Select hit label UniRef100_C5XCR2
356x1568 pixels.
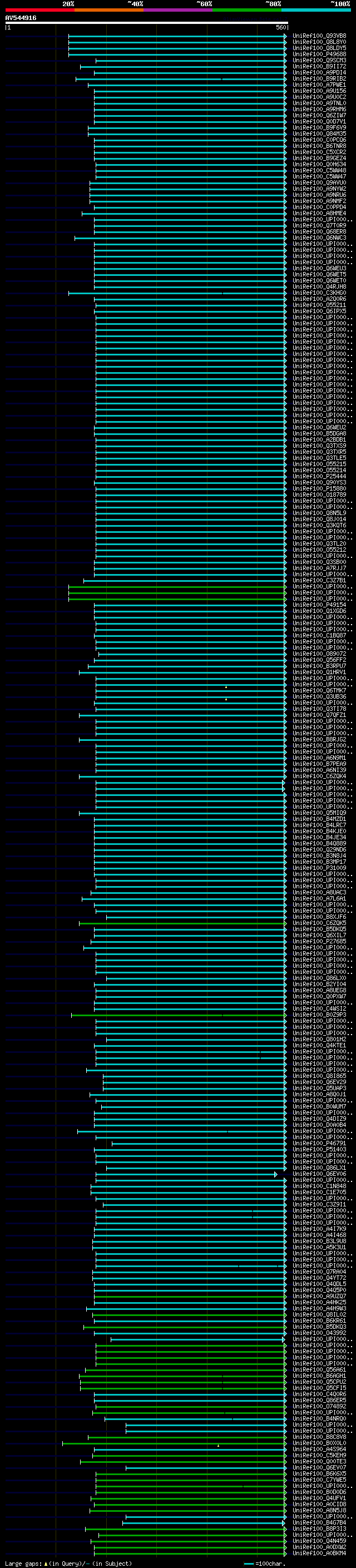point(319,152)
